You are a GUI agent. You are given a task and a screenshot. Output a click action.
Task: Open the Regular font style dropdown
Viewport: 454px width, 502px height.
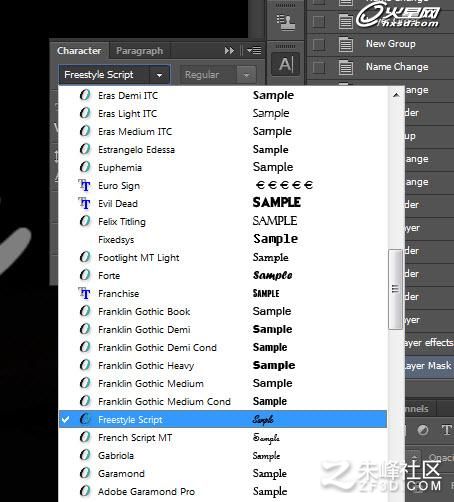[x=218, y=75]
